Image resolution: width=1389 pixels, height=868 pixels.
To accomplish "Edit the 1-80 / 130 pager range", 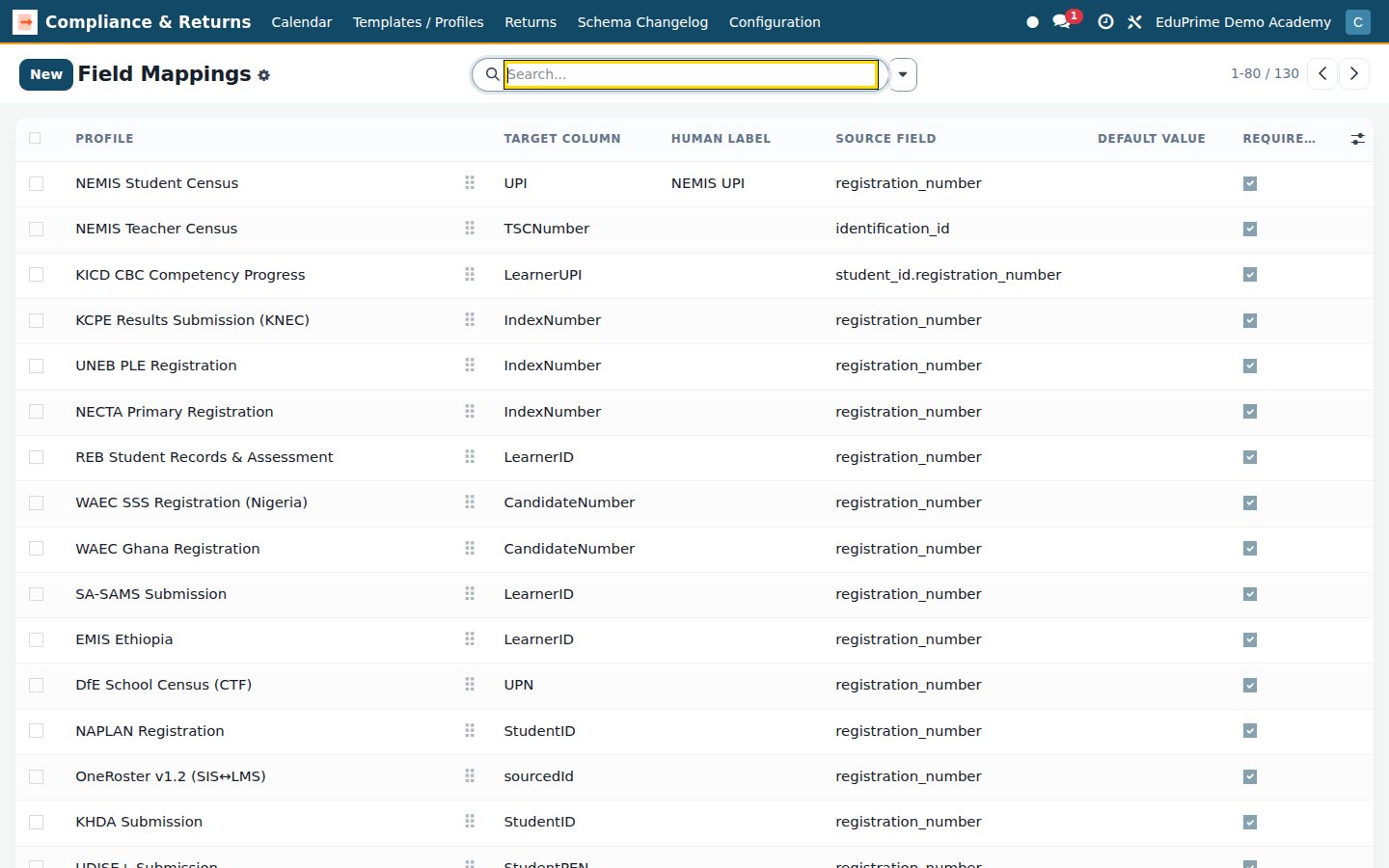I will point(1265,73).
